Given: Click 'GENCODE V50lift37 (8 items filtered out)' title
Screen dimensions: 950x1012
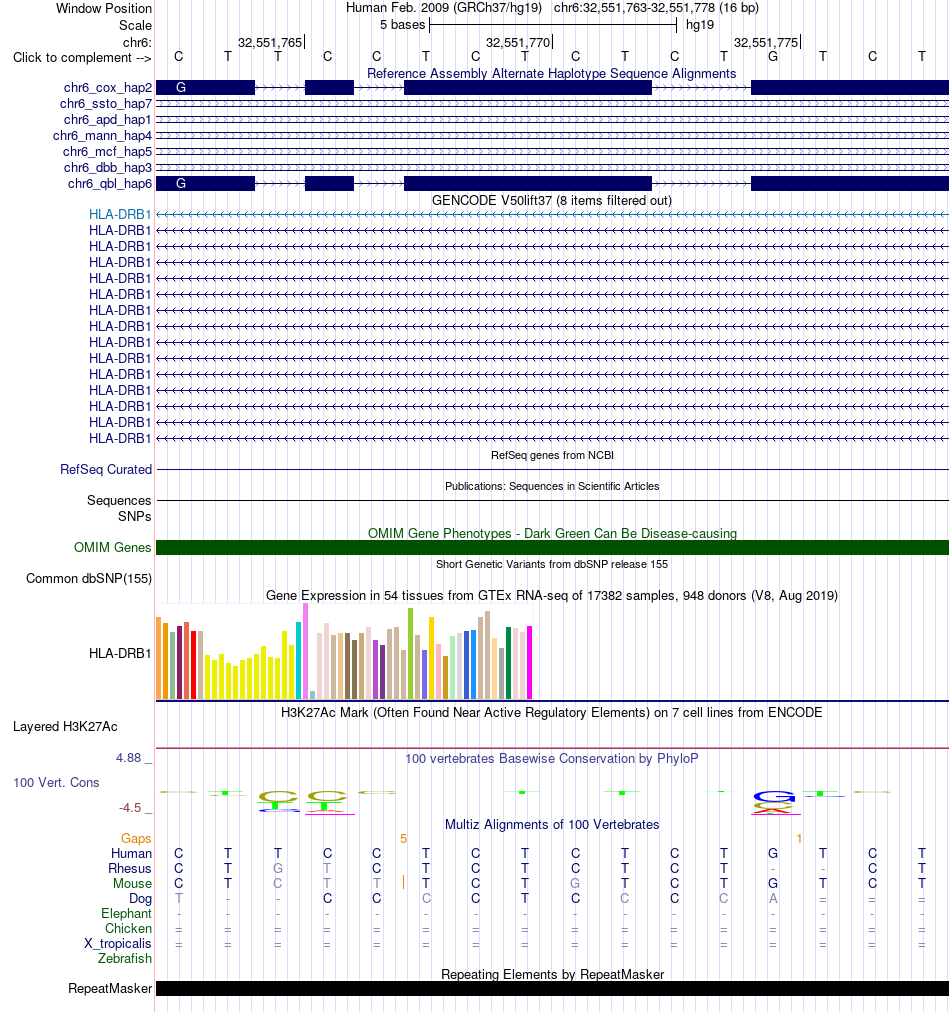Looking at the screenshot, I should pos(552,201).
